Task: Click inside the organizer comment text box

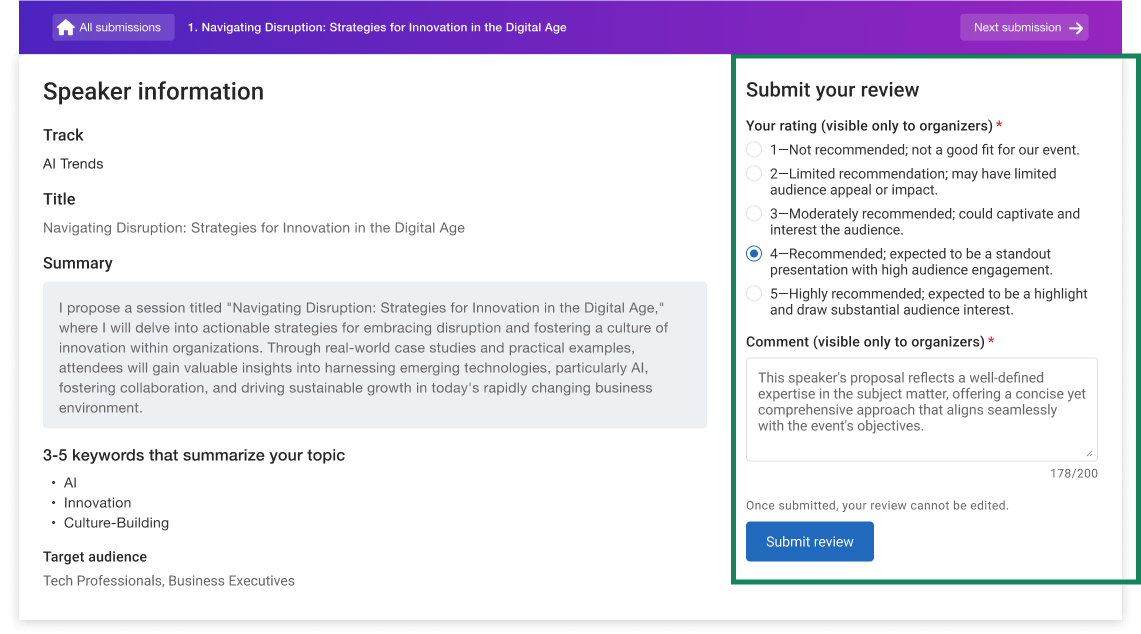Action: [920, 408]
